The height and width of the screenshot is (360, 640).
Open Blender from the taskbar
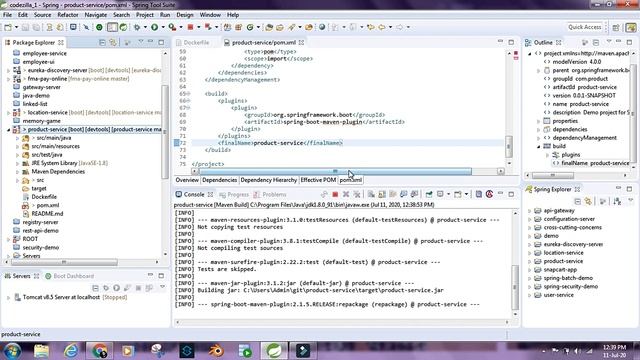216,351
